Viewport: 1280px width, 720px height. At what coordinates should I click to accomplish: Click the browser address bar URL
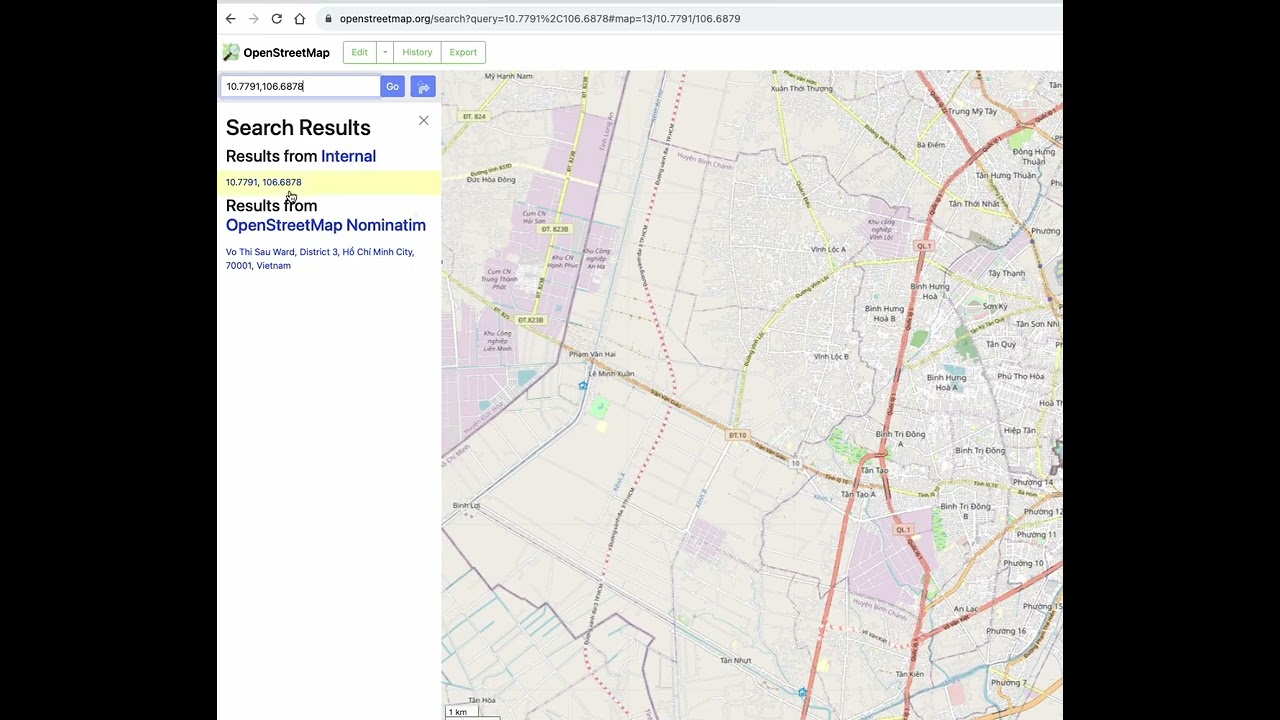[x=540, y=18]
